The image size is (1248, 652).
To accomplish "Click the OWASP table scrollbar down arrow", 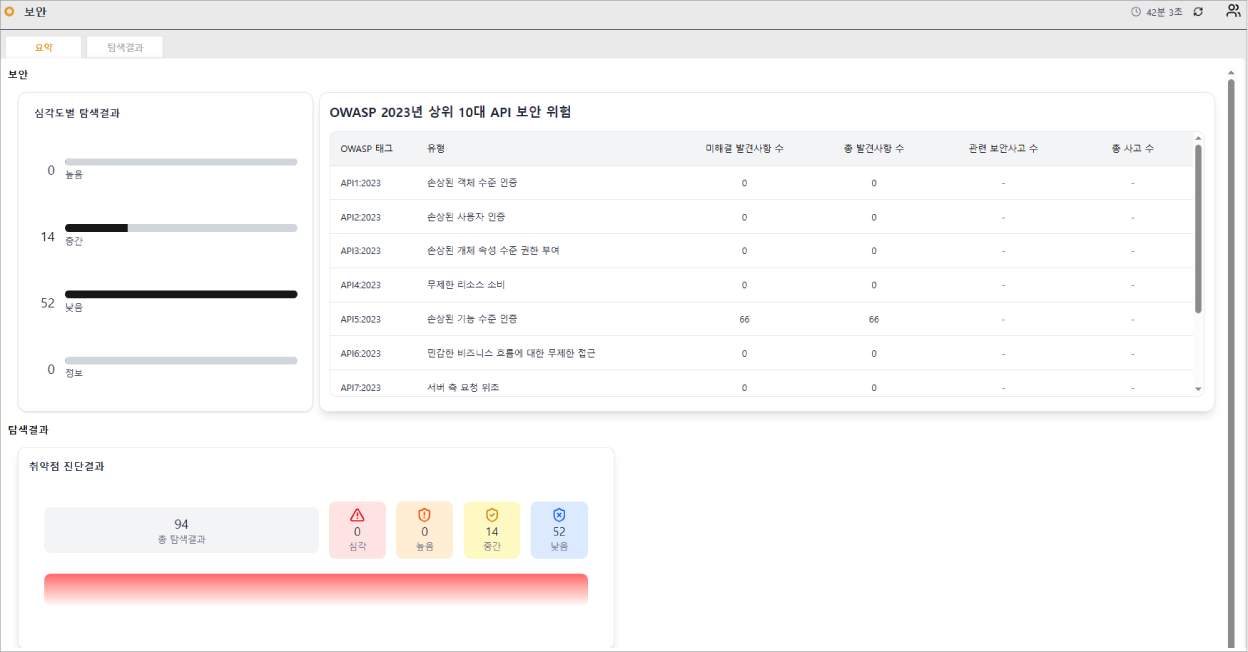I will 1198,388.
